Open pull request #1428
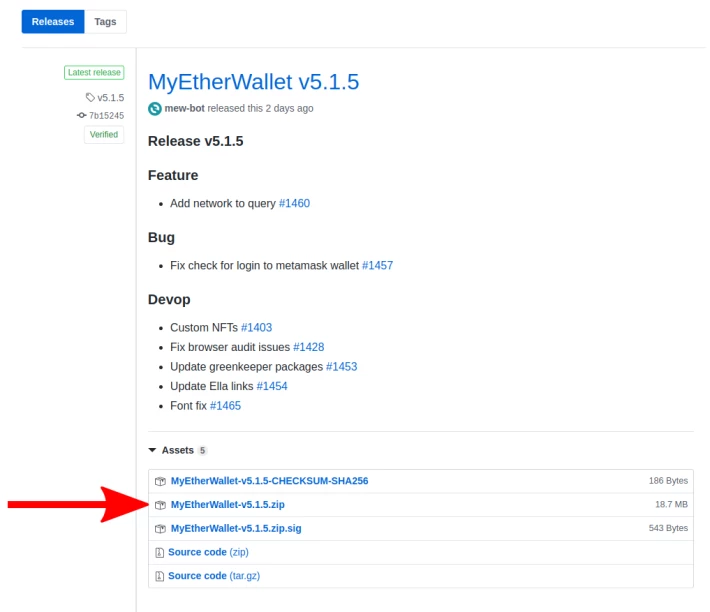Image resolution: width=710 pixels, height=612 pixels. coord(309,347)
